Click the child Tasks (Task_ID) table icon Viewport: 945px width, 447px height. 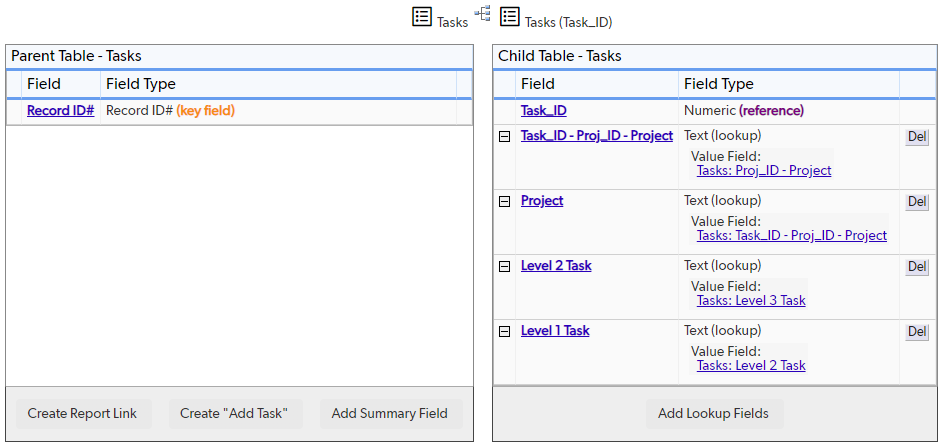click(510, 16)
